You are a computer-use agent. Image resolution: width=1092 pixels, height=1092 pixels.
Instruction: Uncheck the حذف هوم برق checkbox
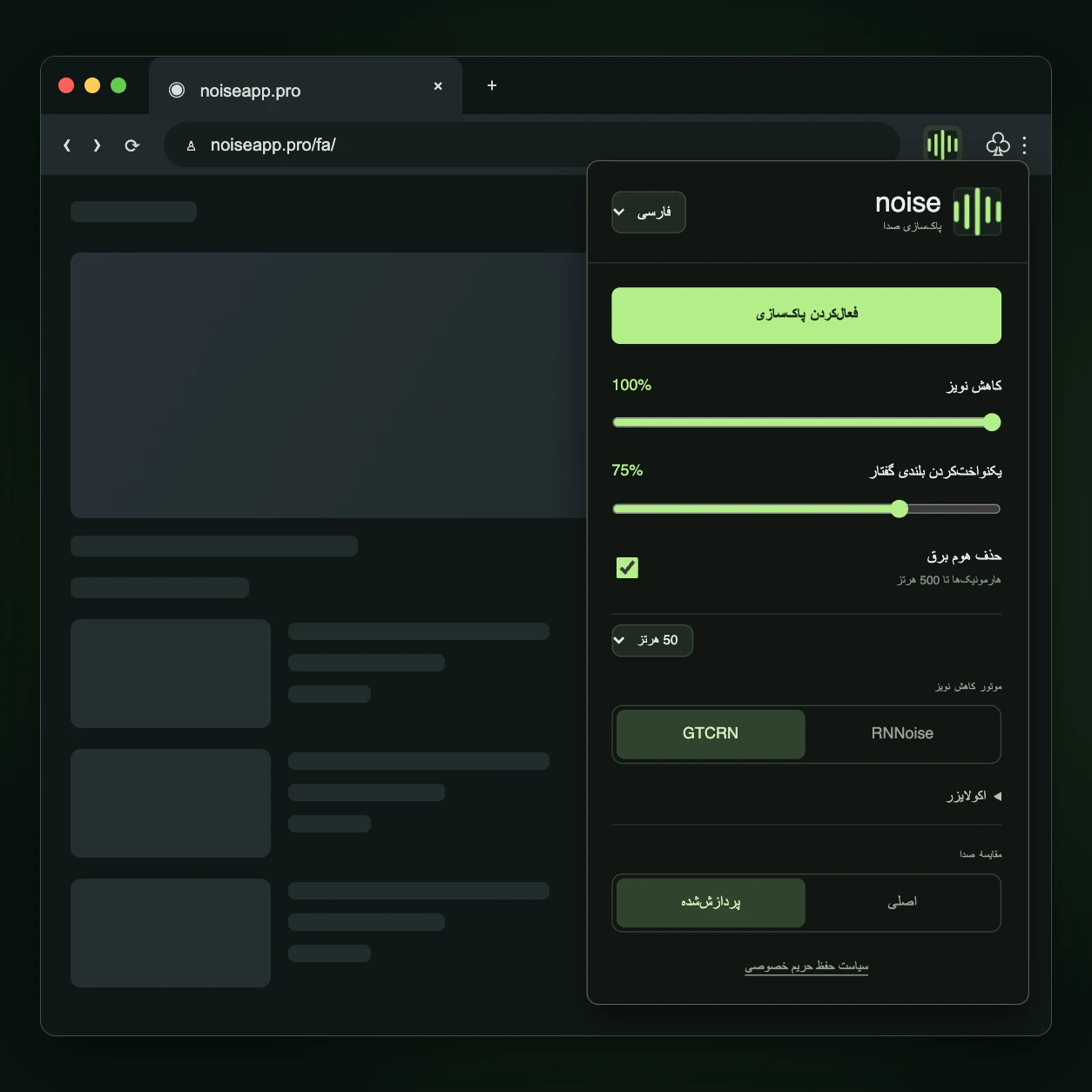tap(627, 568)
